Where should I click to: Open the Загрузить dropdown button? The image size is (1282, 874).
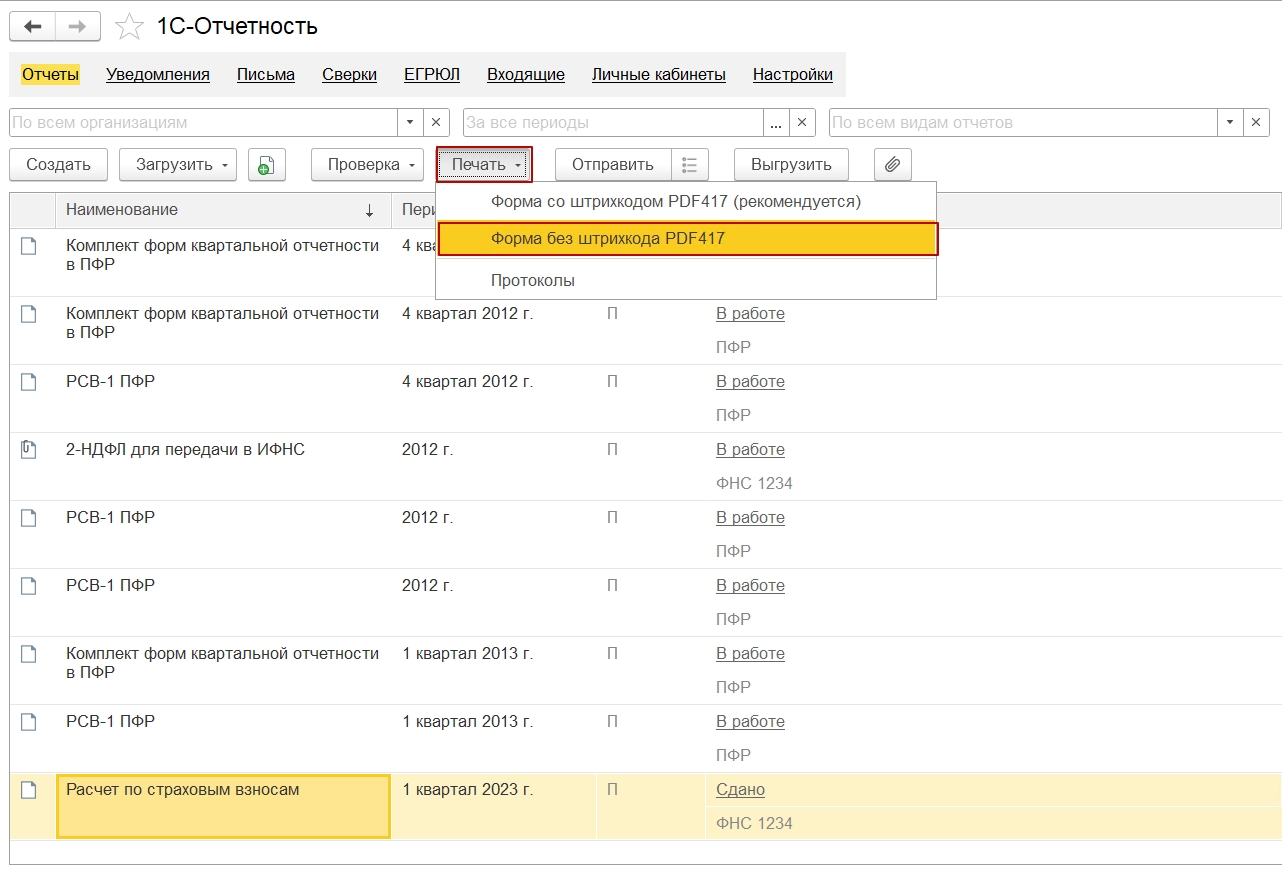(x=178, y=165)
